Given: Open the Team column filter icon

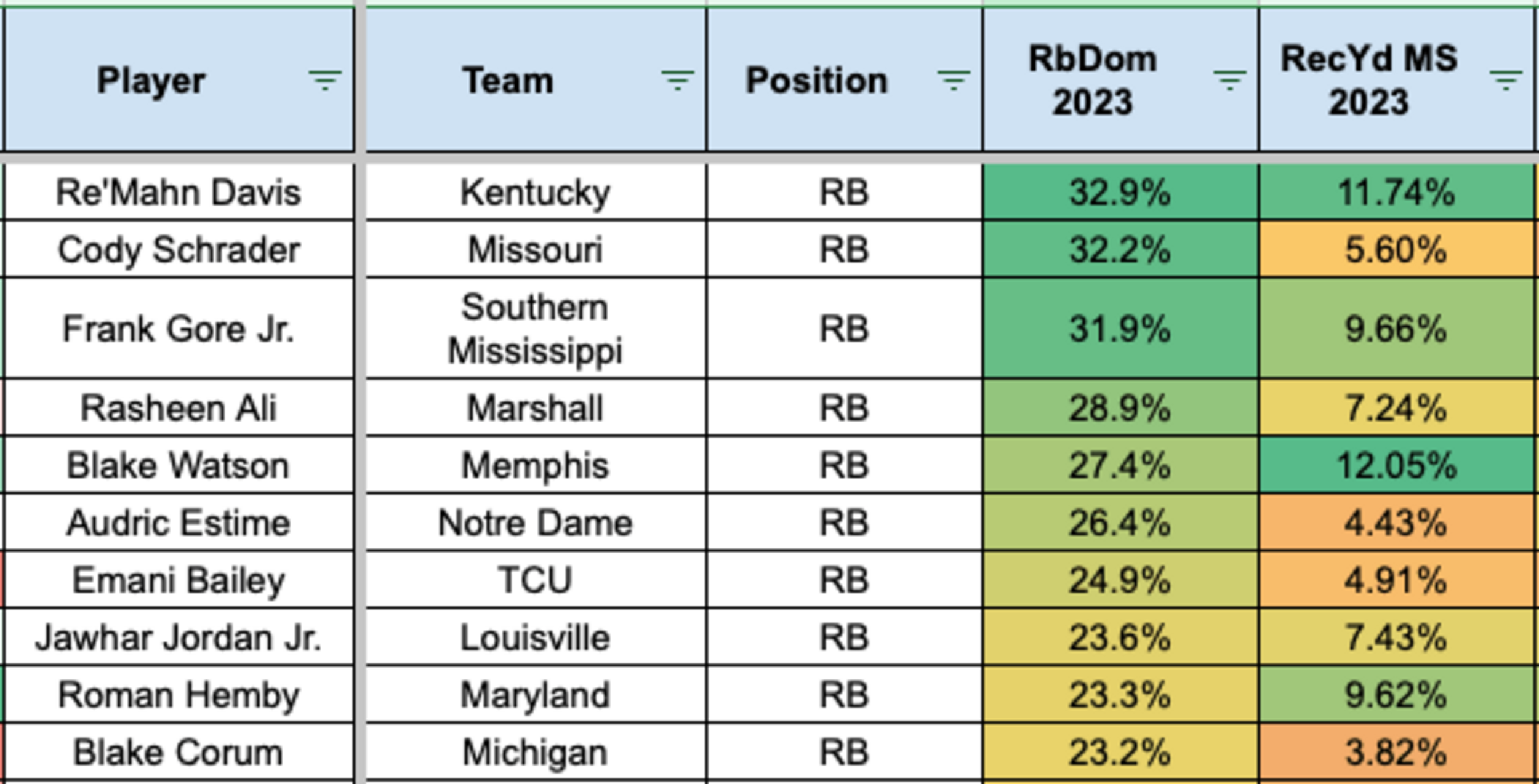Looking at the screenshot, I should click(677, 80).
